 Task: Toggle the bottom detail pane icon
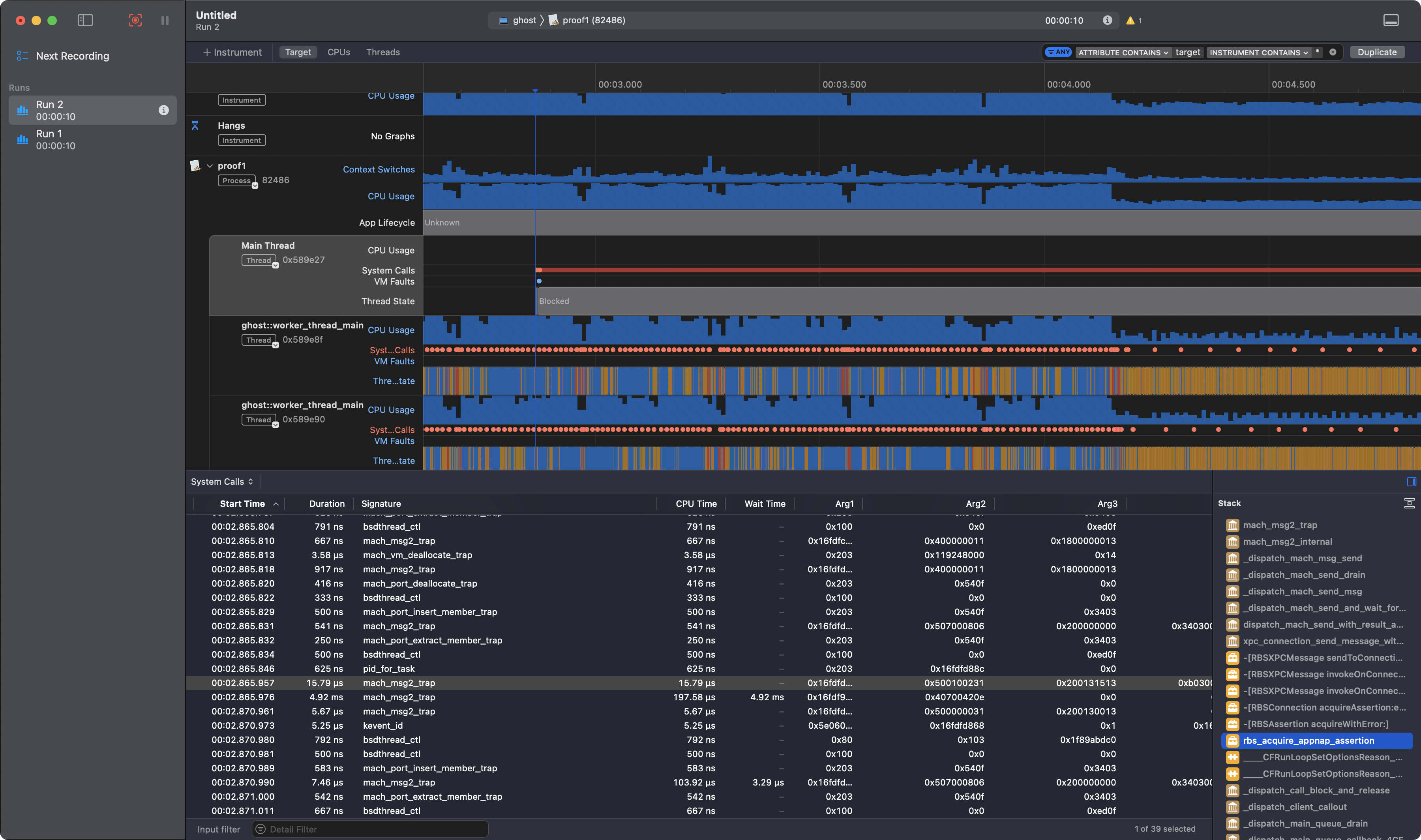[x=1391, y=21]
